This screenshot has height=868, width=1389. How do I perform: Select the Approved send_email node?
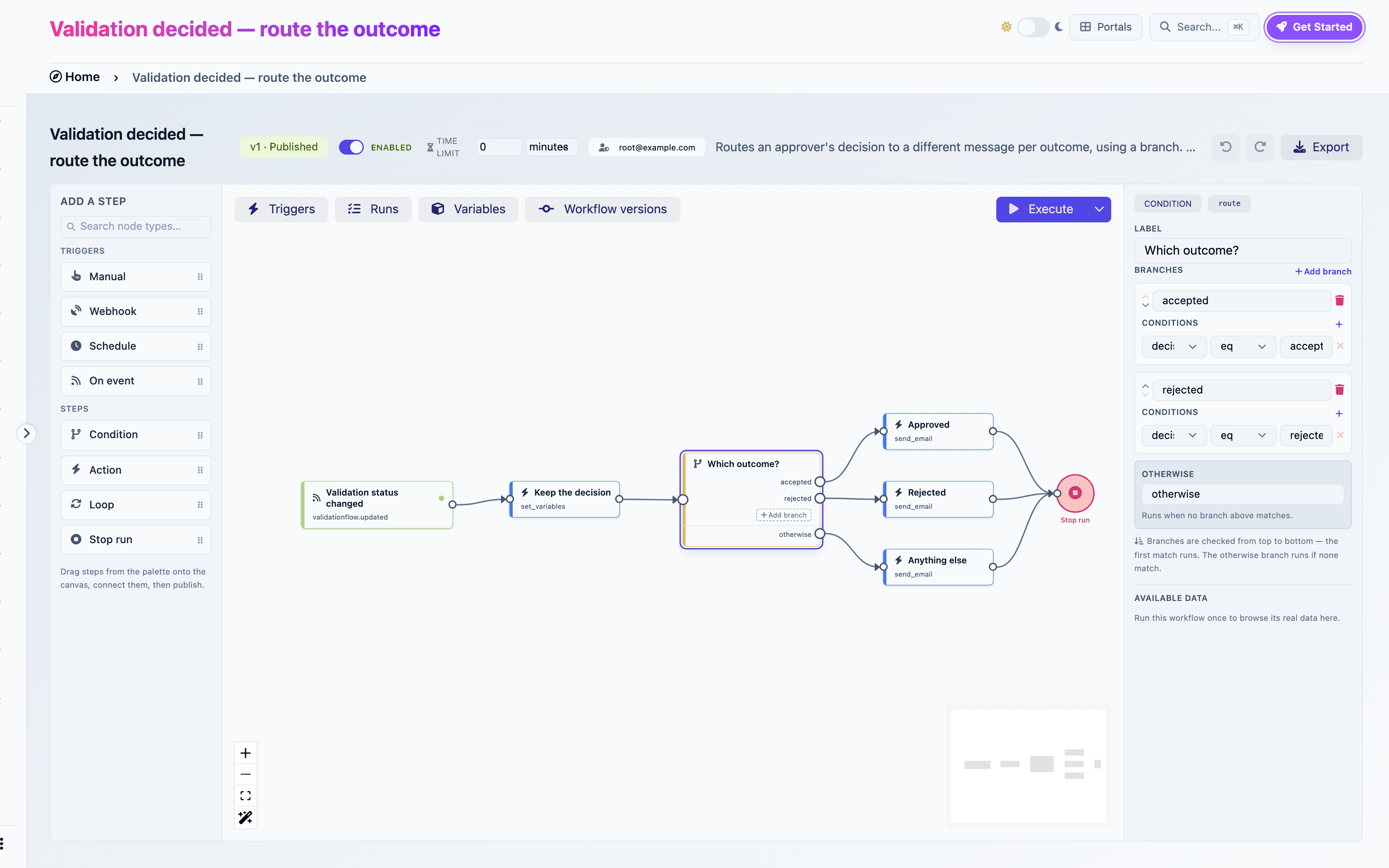[x=938, y=431]
